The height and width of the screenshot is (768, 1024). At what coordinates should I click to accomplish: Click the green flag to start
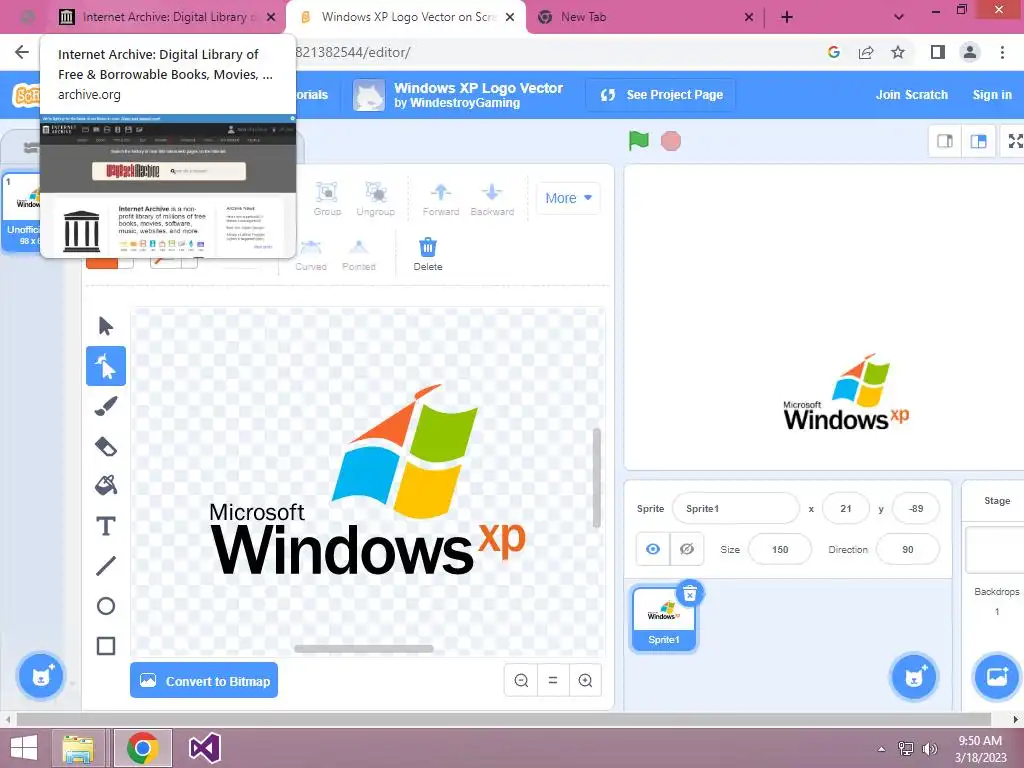click(x=639, y=140)
